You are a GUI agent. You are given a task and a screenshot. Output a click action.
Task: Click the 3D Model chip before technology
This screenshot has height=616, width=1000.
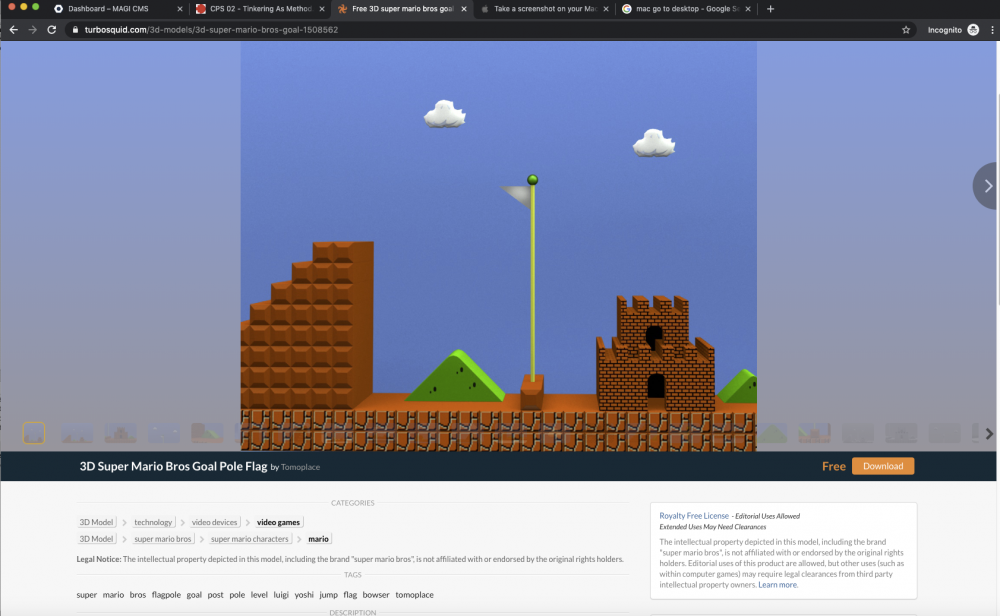96,522
